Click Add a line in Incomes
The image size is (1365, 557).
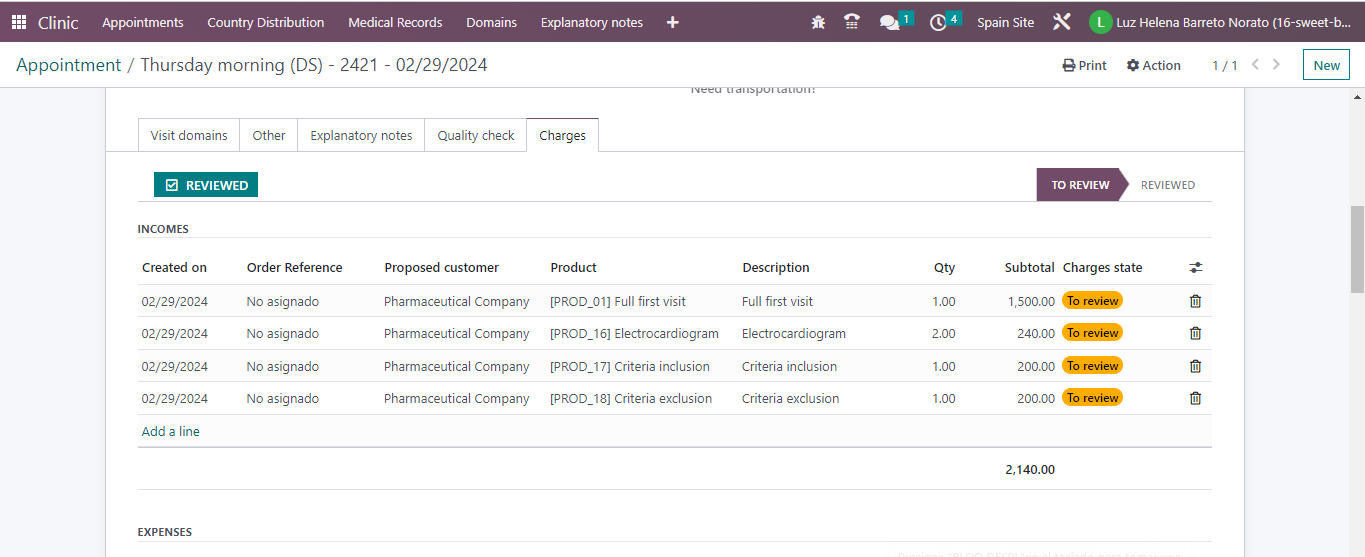coord(171,431)
